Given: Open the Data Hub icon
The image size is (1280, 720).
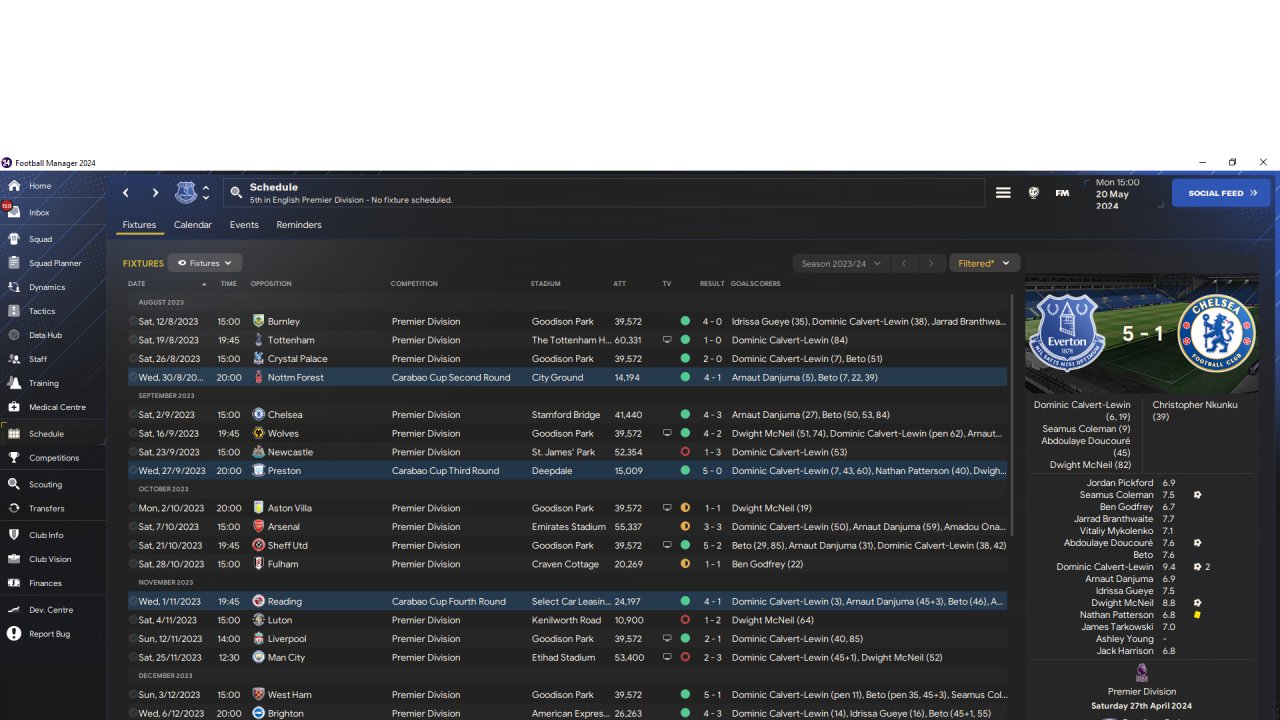Looking at the screenshot, I should [14, 335].
